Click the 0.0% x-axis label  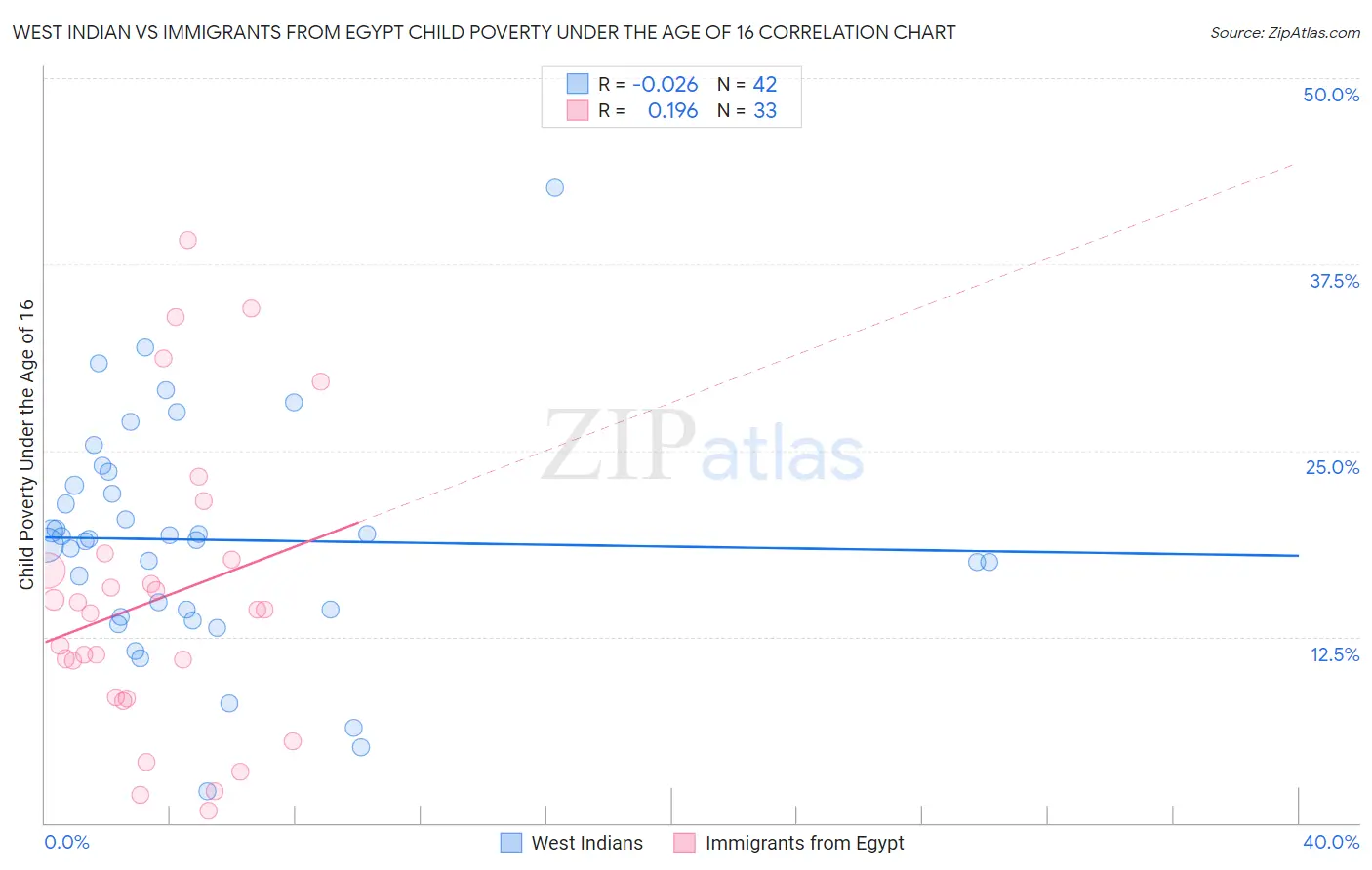pos(66,842)
